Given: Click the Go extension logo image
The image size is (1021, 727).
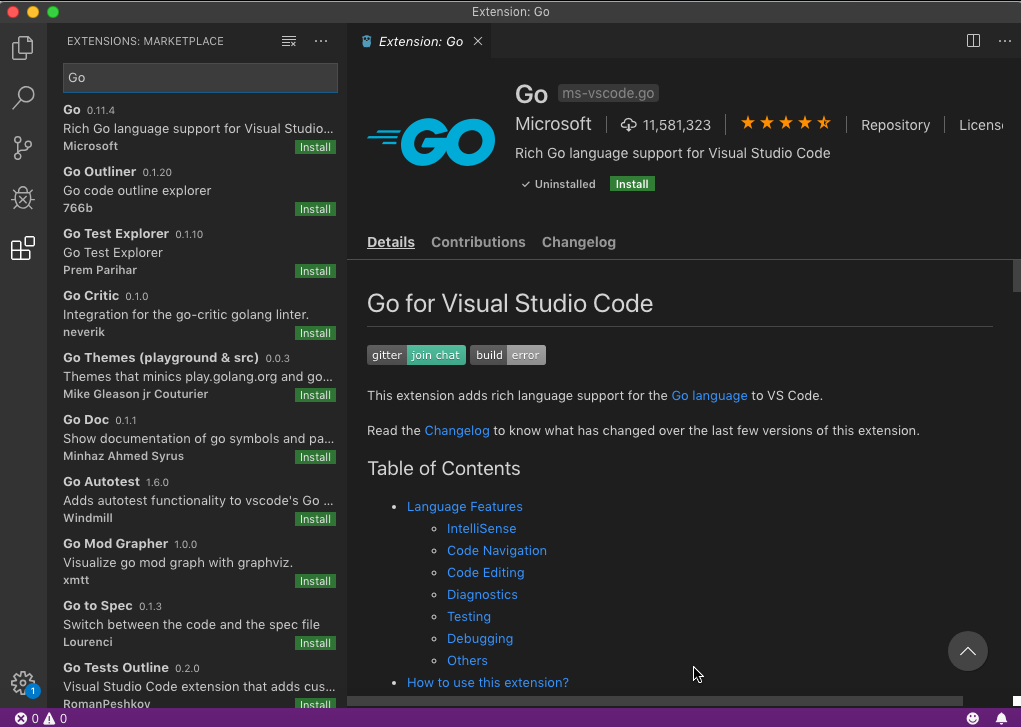Looking at the screenshot, I should coord(431,141).
